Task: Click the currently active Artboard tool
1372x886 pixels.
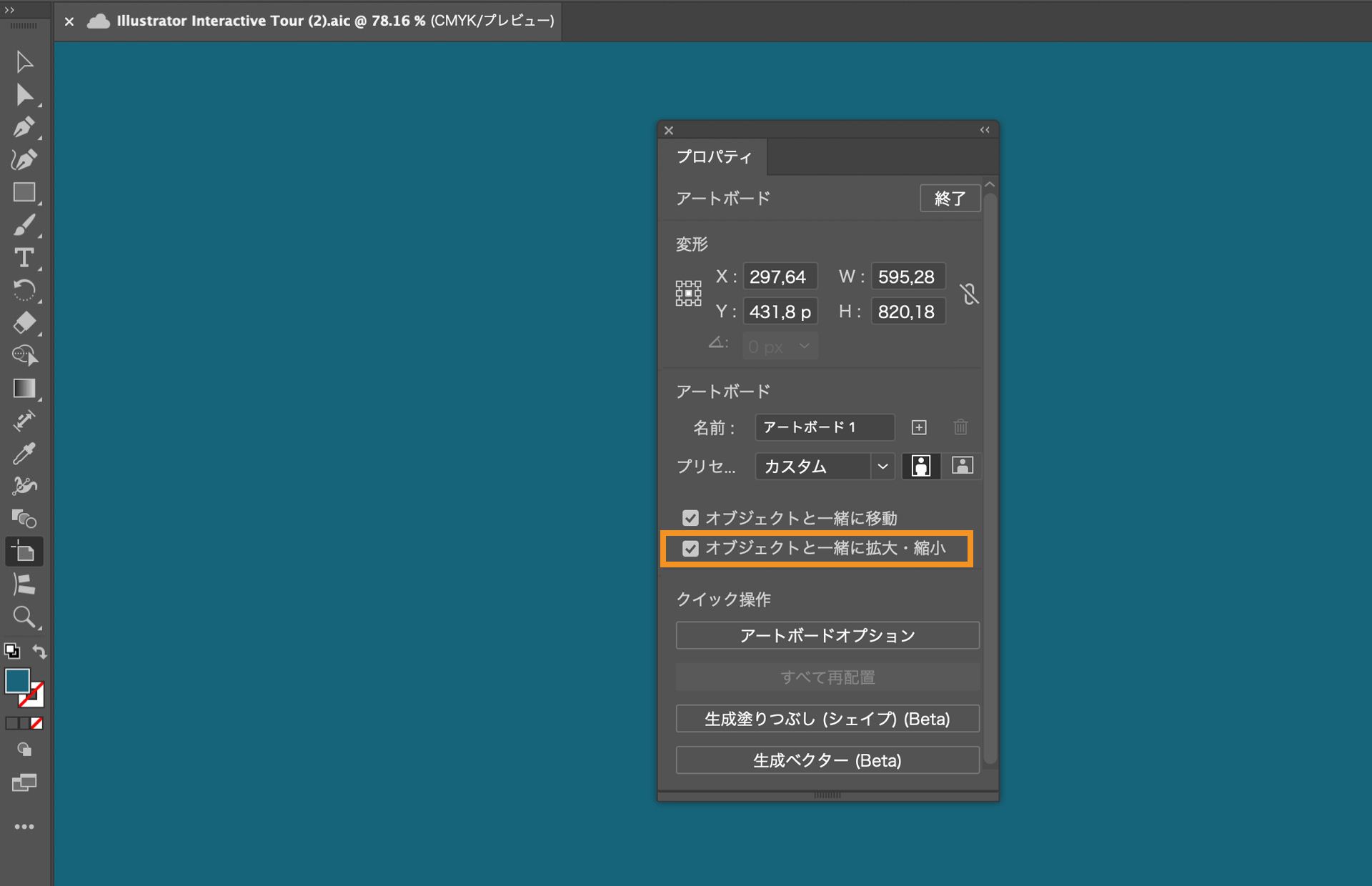Action: click(24, 550)
